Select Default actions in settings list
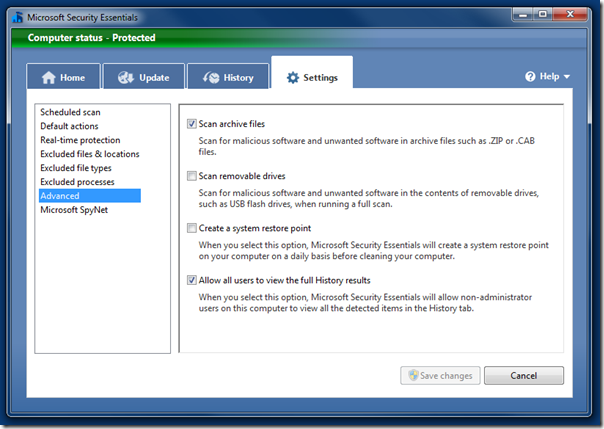Viewport: 604px width, 429px height. pos(69,126)
